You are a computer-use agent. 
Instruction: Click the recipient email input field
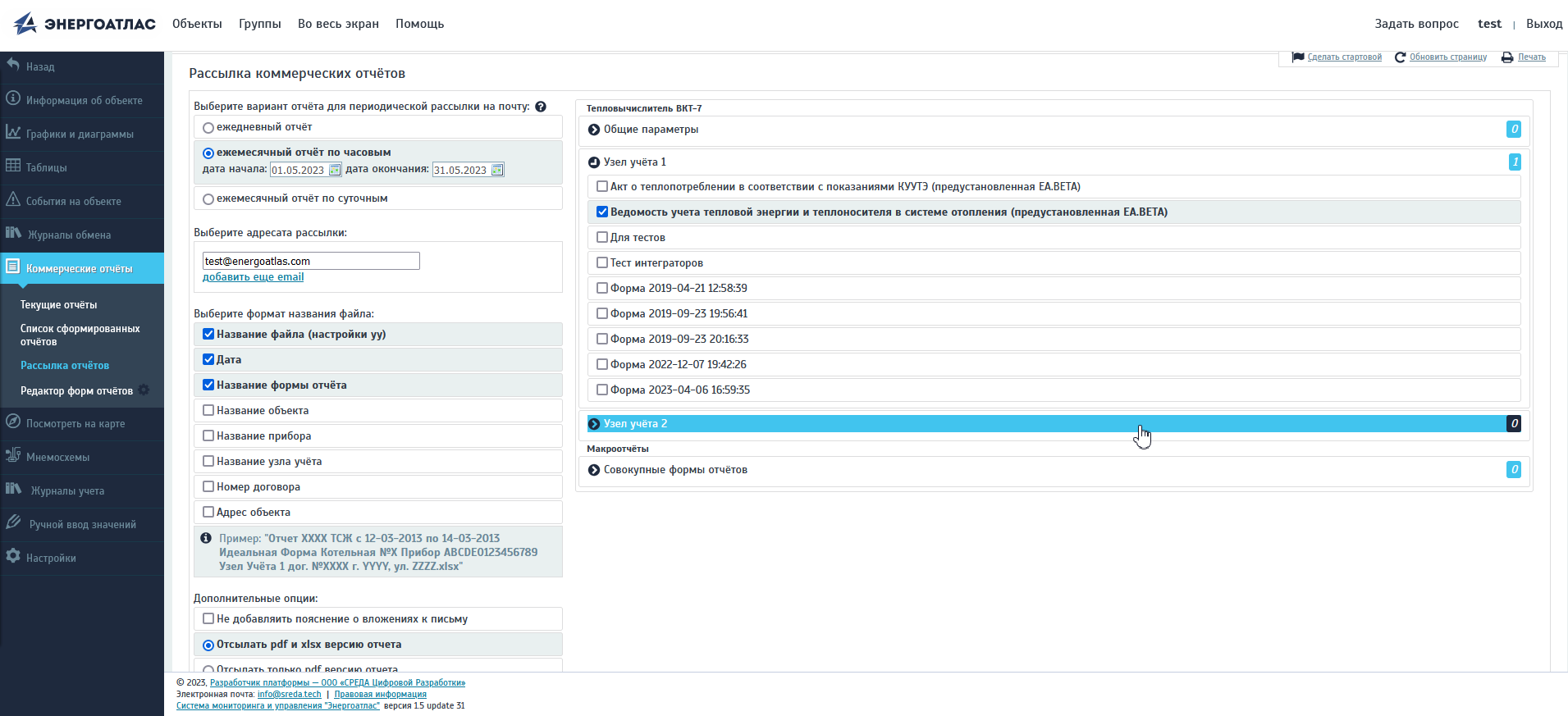(x=311, y=261)
